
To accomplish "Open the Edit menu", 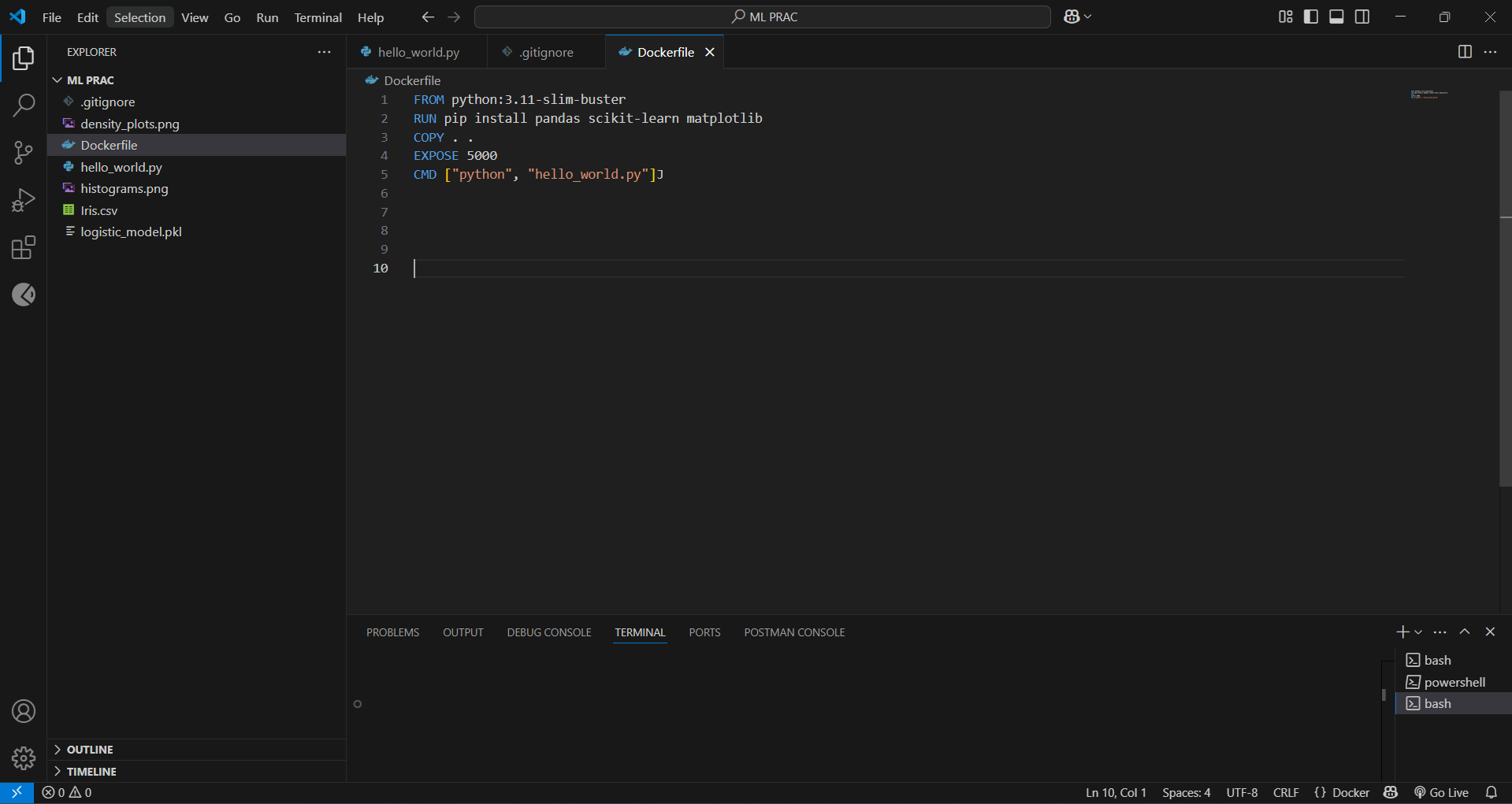I will (x=87, y=17).
